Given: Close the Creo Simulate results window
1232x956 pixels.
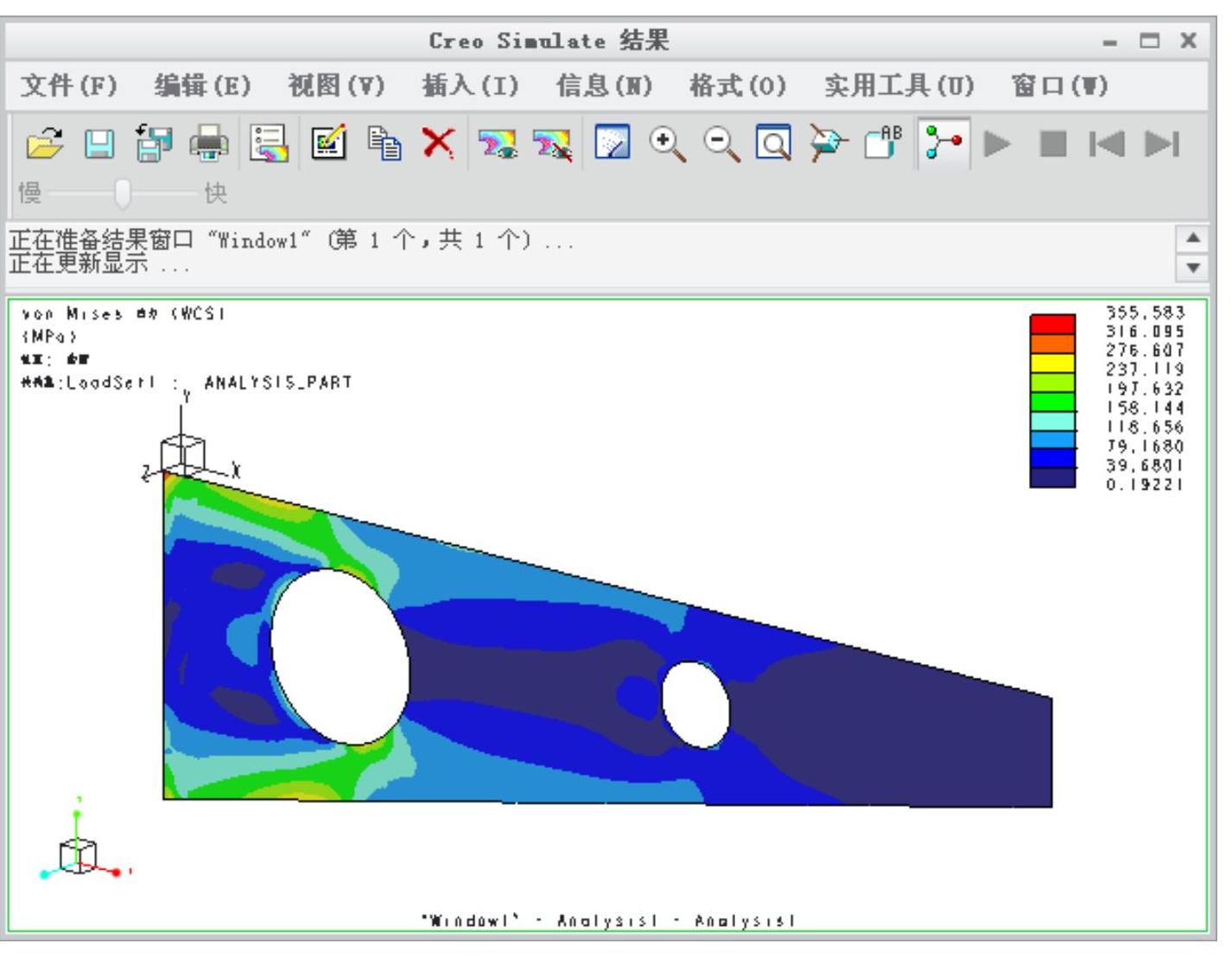Looking at the screenshot, I should pos(1190,41).
